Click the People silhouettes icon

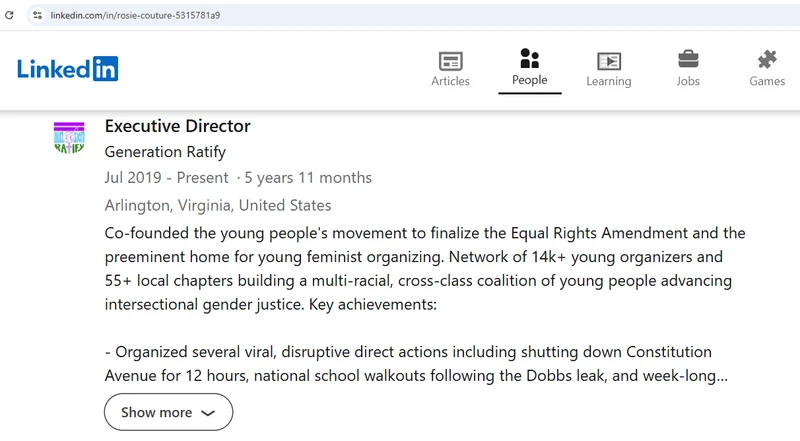pyautogui.click(x=530, y=58)
